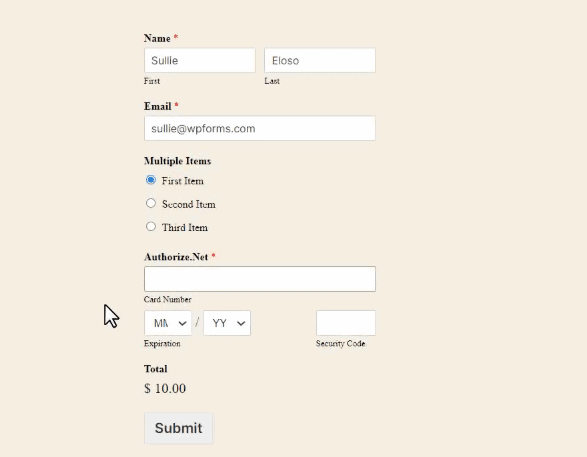Select the Third Item radio button
The width and height of the screenshot is (587, 457).
pyautogui.click(x=151, y=226)
